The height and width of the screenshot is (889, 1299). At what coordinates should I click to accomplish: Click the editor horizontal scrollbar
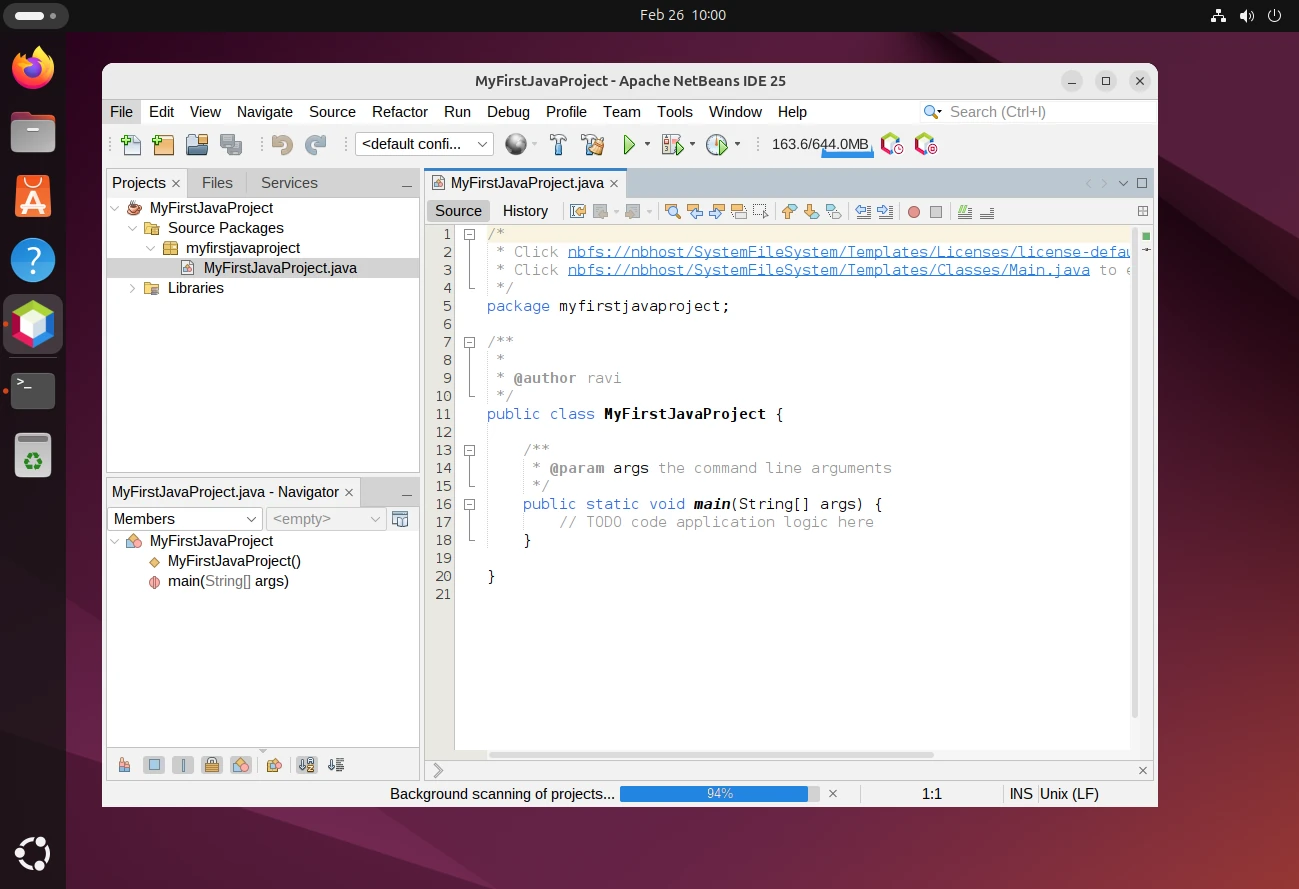click(x=711, y=755)
